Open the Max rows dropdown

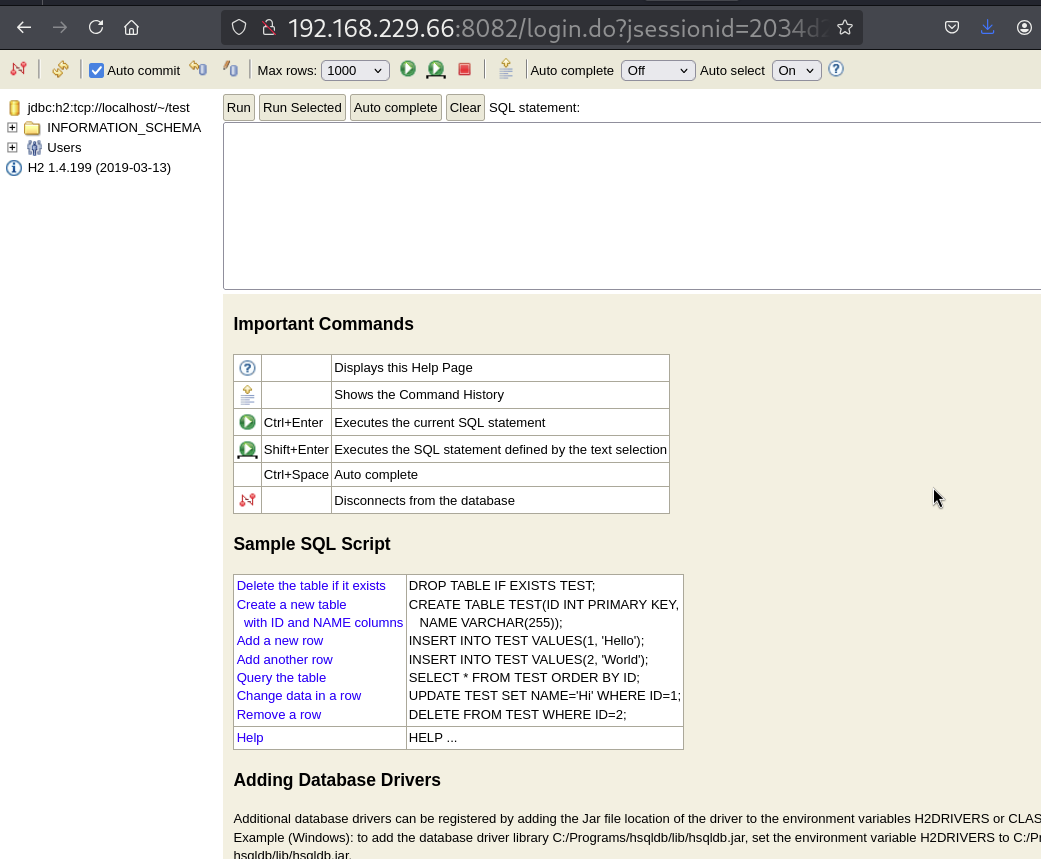[355, 70]
